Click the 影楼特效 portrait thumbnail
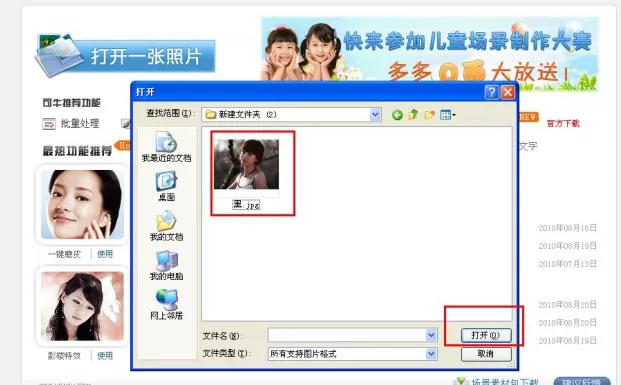The height and width of the screenshot is (385, 621). 82,306
